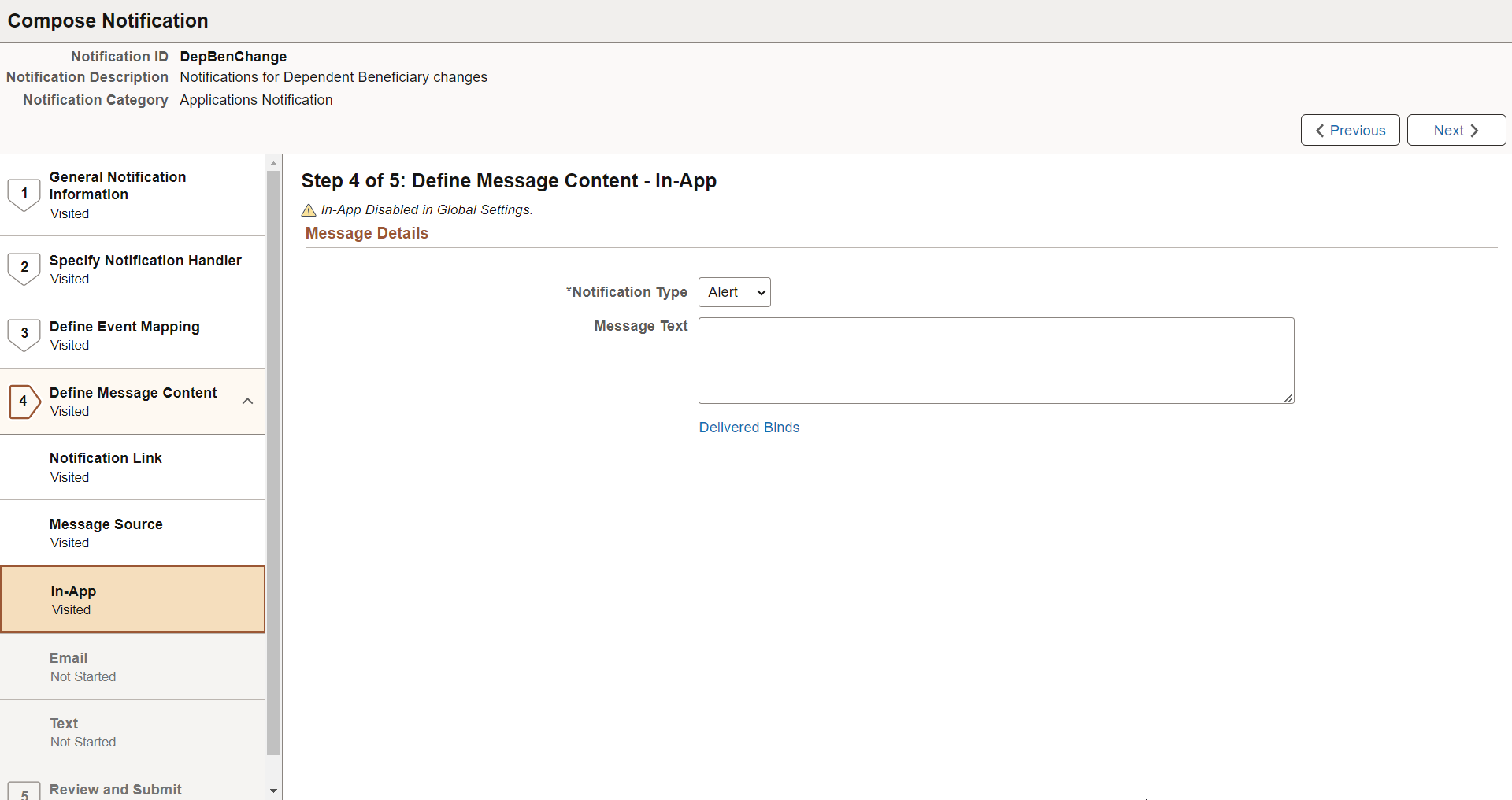Click the In-App Disabled warning text
Screen dimensions: 1512x800
tap(427, 209)
